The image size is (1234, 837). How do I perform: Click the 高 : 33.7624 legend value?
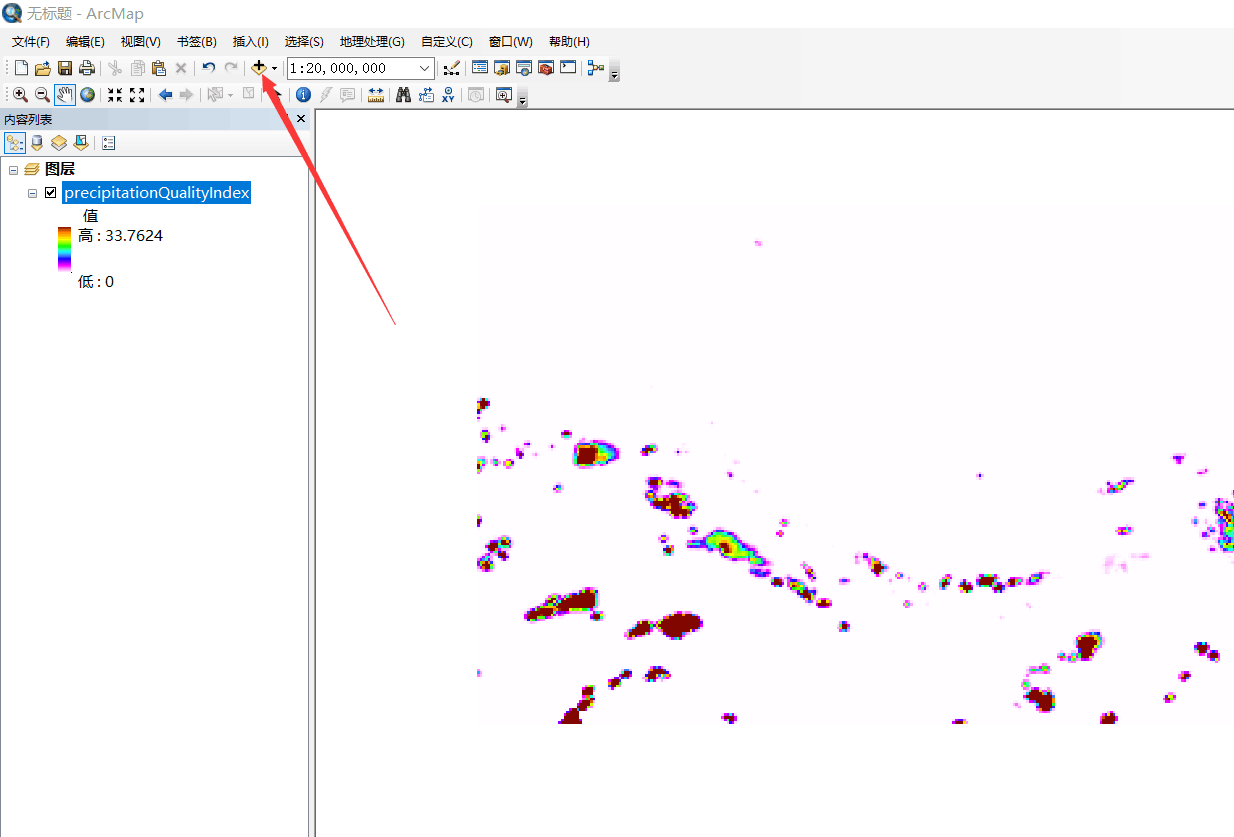[x=120, y=236]
